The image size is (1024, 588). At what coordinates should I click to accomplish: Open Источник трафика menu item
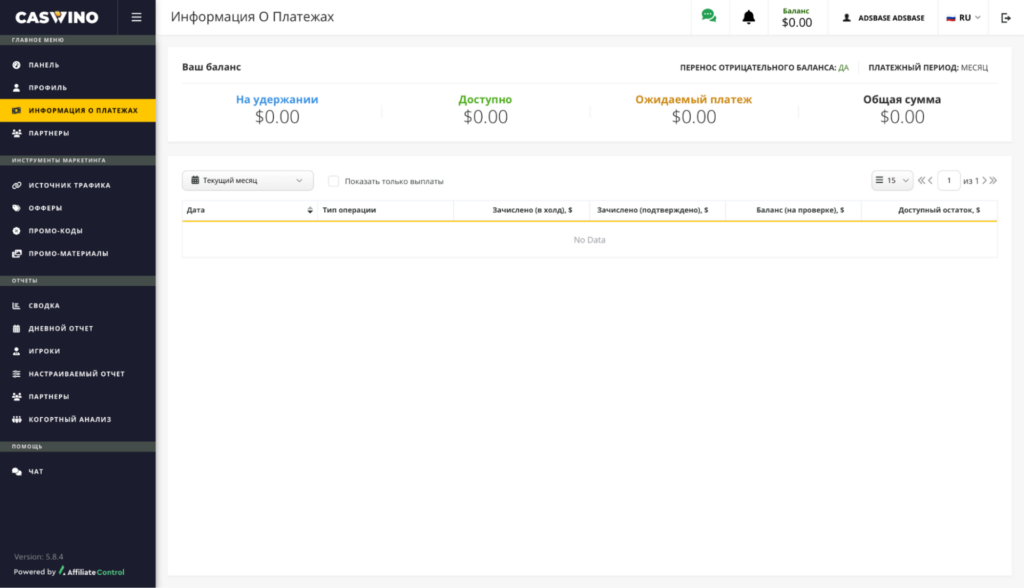pos(78,186)
